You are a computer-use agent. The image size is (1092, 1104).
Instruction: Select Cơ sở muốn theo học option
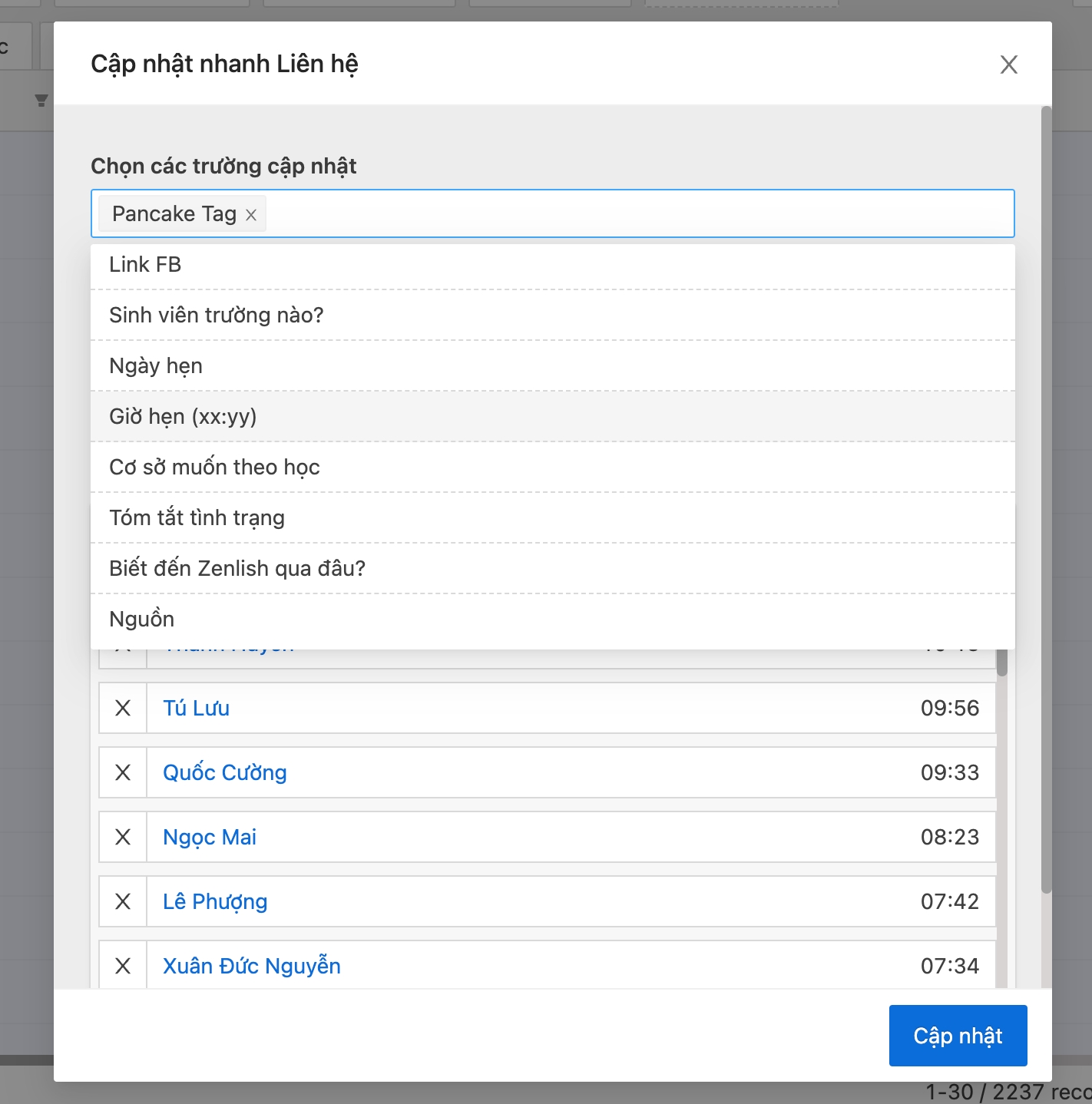click(x=214, y=468)
